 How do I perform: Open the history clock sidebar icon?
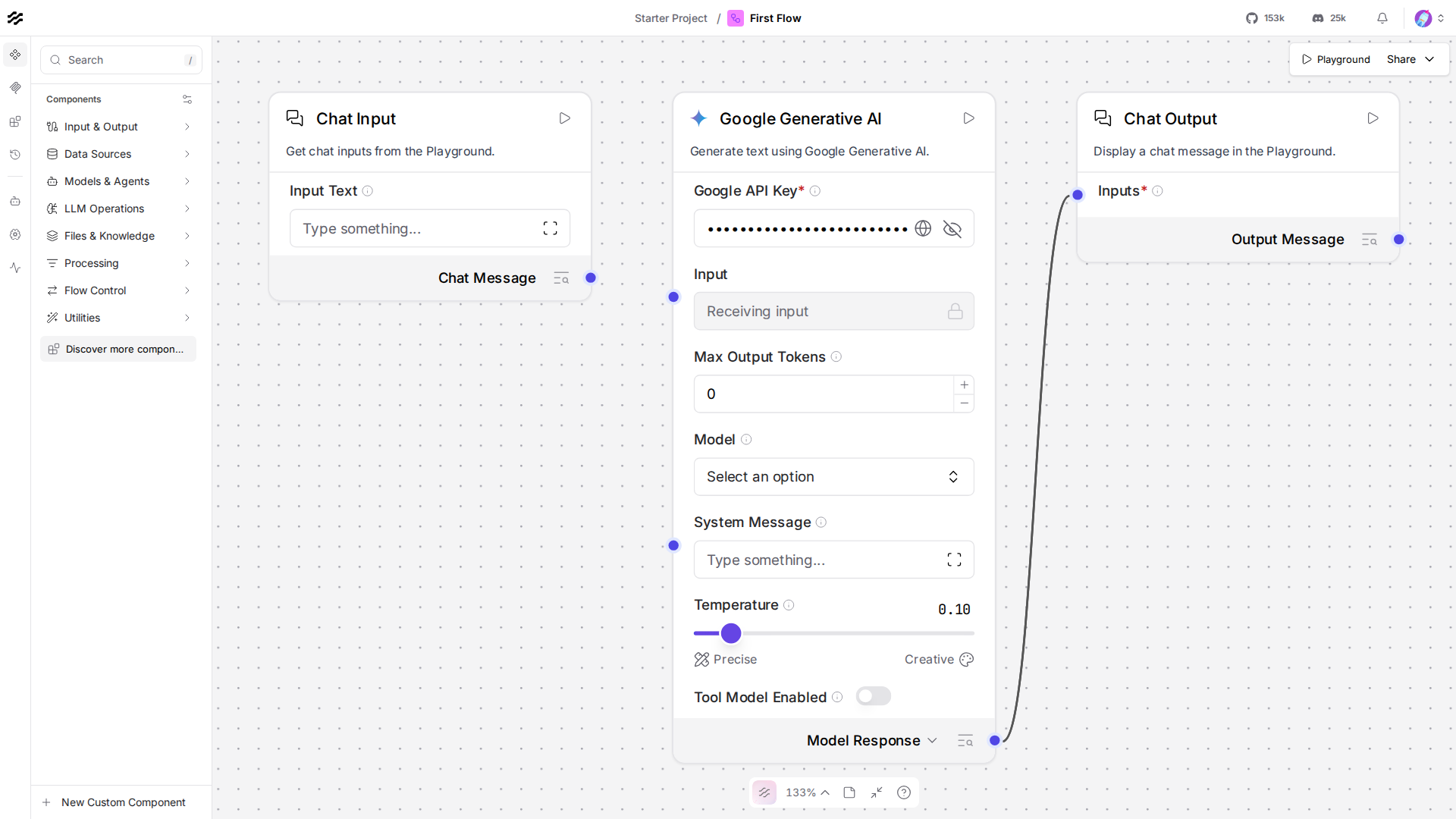[15, 155]
